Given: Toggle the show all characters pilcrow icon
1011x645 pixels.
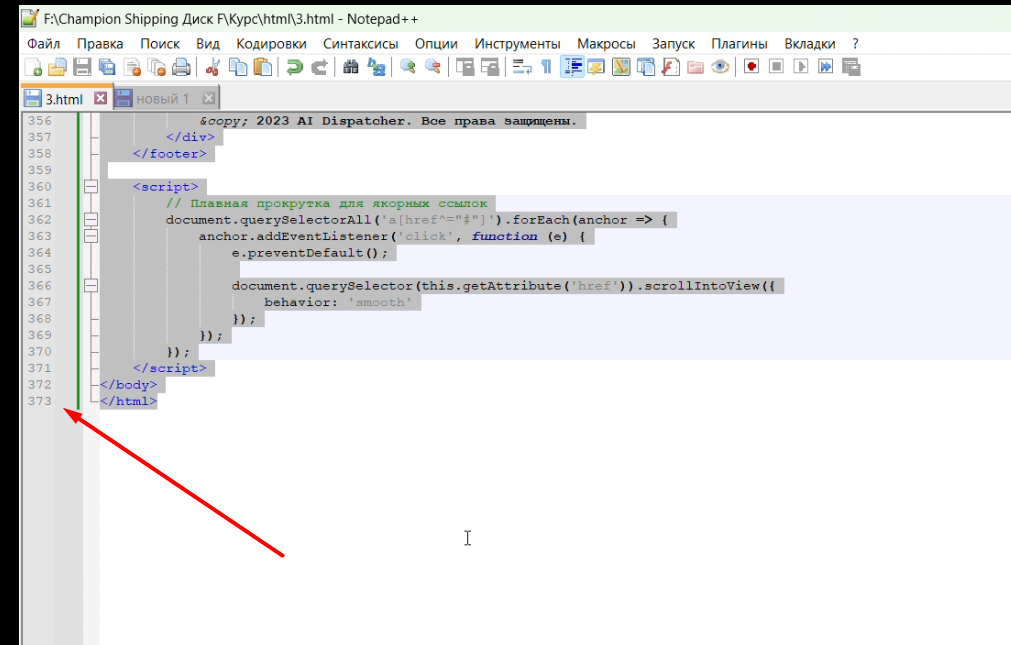Looking at the screenshot, I should (547, 67).
